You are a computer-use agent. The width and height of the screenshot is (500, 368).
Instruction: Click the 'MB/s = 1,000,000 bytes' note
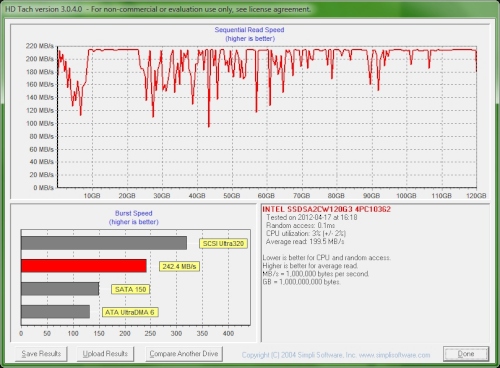[316, 274]
